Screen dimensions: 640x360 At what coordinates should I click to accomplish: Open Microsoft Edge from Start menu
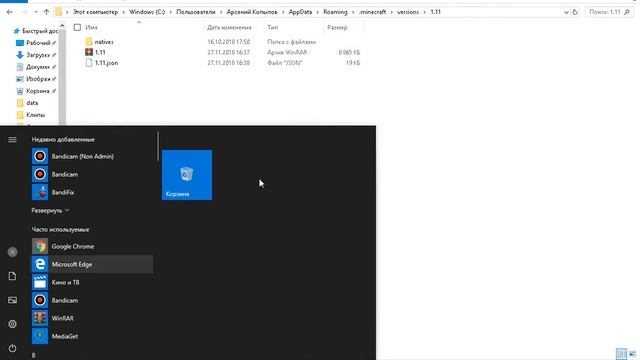pyautogui.click(x=93, y=264)
